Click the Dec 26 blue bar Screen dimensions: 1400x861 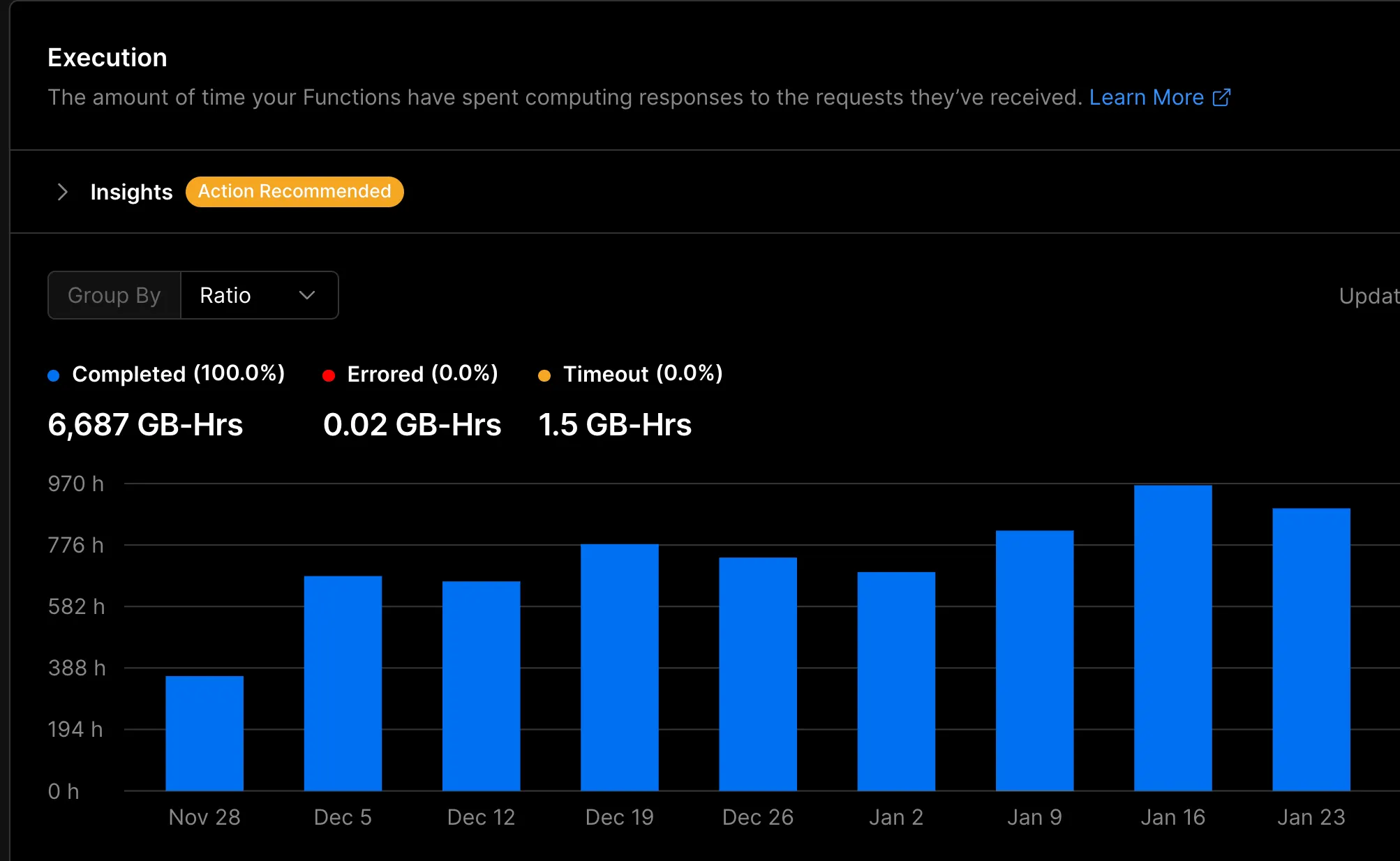(x=758, y=673)
